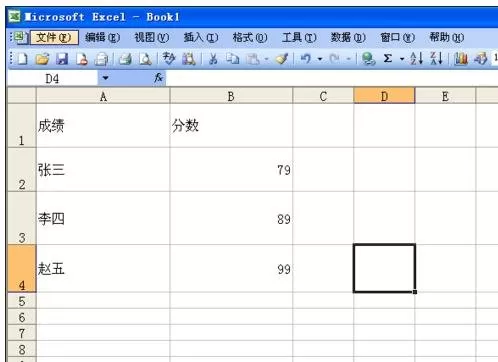The height and width of the screenshot is (362, 498).
Task: Select the cell with score 79
Action: [231, 170]
